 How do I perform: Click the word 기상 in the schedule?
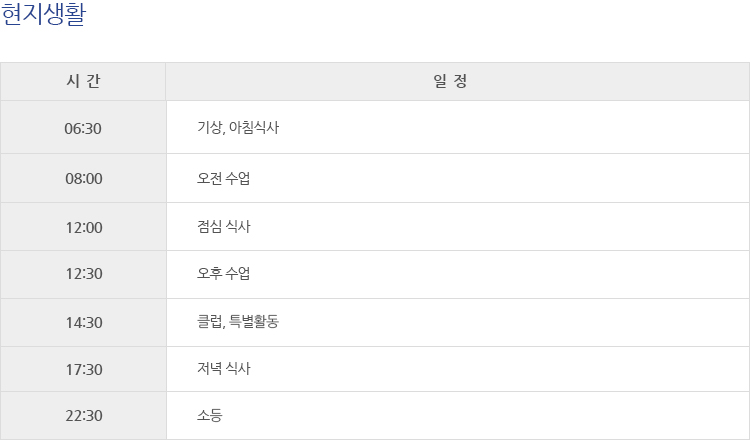(209, 128)
